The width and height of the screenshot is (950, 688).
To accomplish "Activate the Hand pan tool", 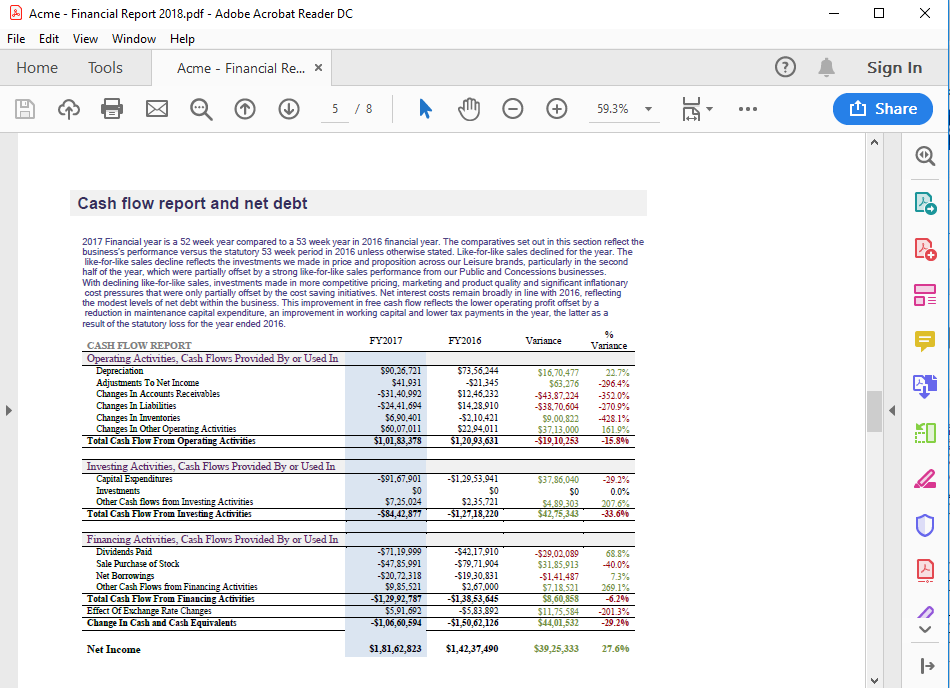I will (468, 109).
